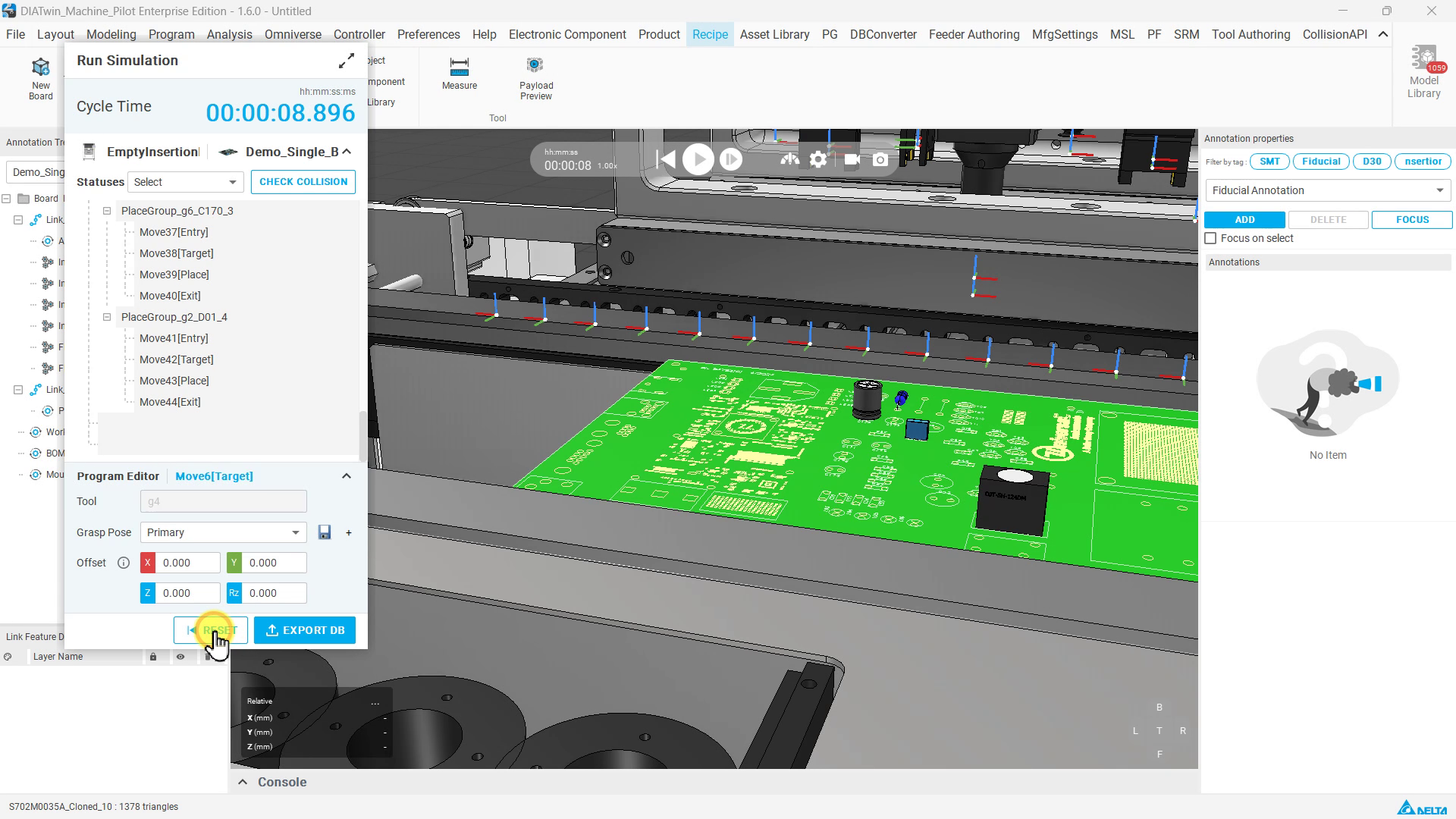Collapse the Program Editor section
1456x819 pixels.
[x=347, y=476]
